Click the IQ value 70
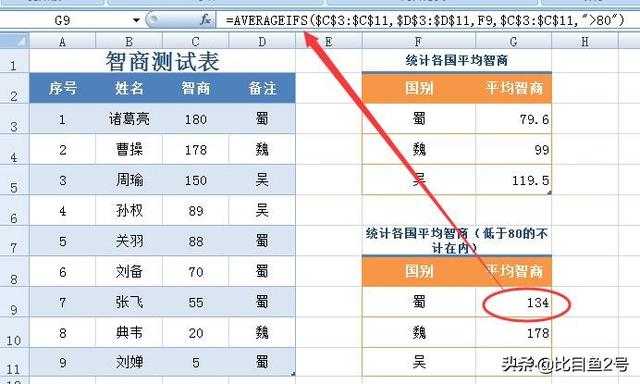 [196, 271]
